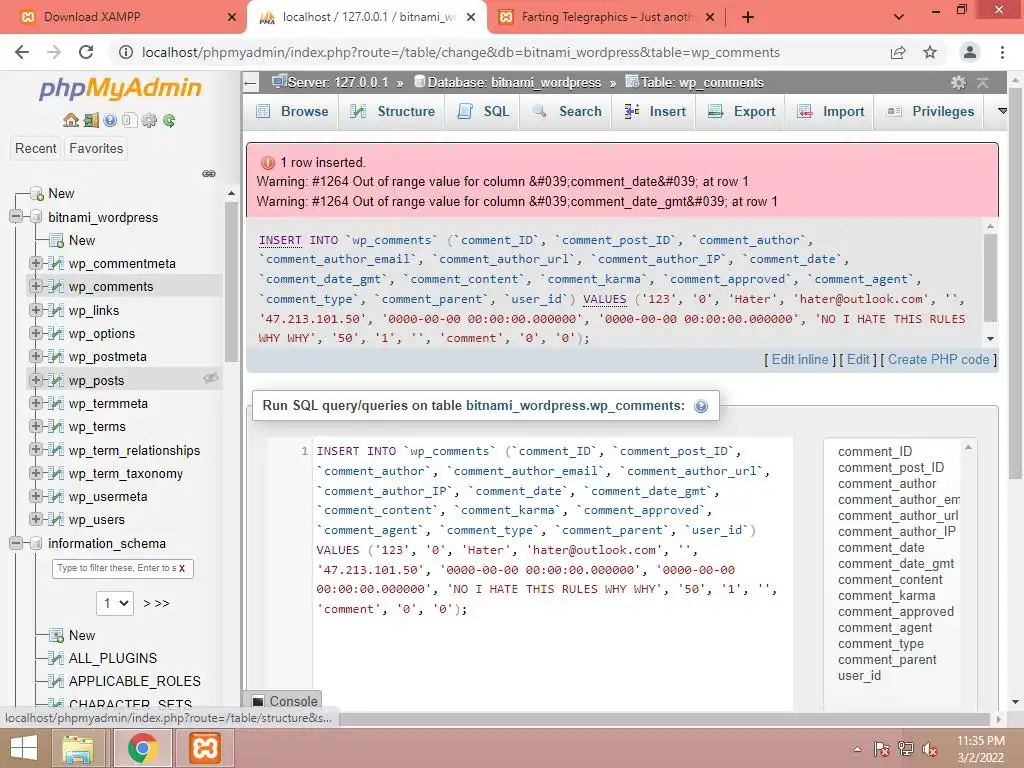
Task: Click the Favorites tables button
Action: (96, 148)
